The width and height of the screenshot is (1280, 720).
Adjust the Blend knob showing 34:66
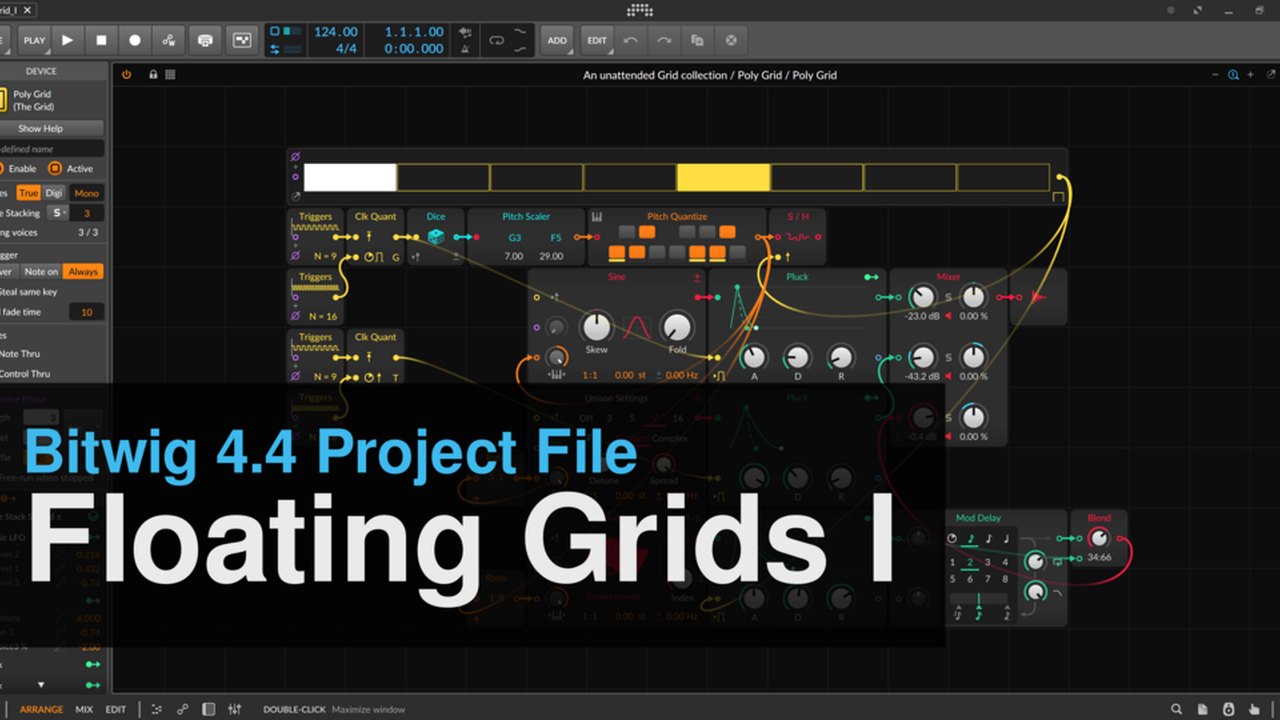coord(1099,538)
